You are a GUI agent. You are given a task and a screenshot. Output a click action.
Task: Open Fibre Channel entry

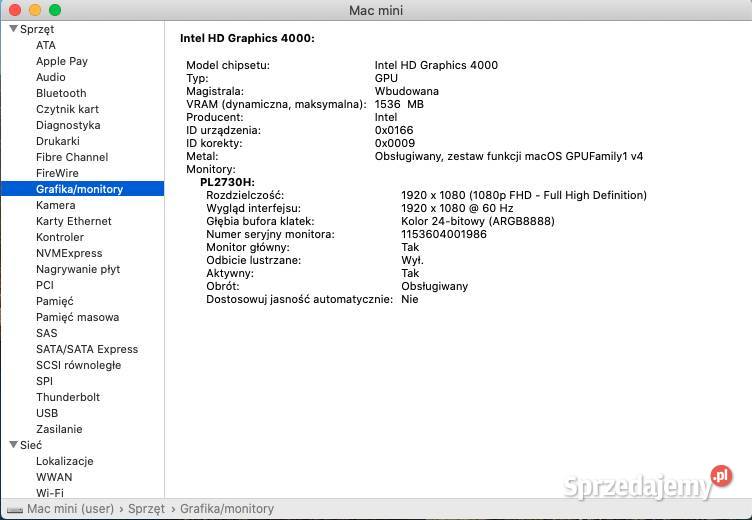pos(72,157)
